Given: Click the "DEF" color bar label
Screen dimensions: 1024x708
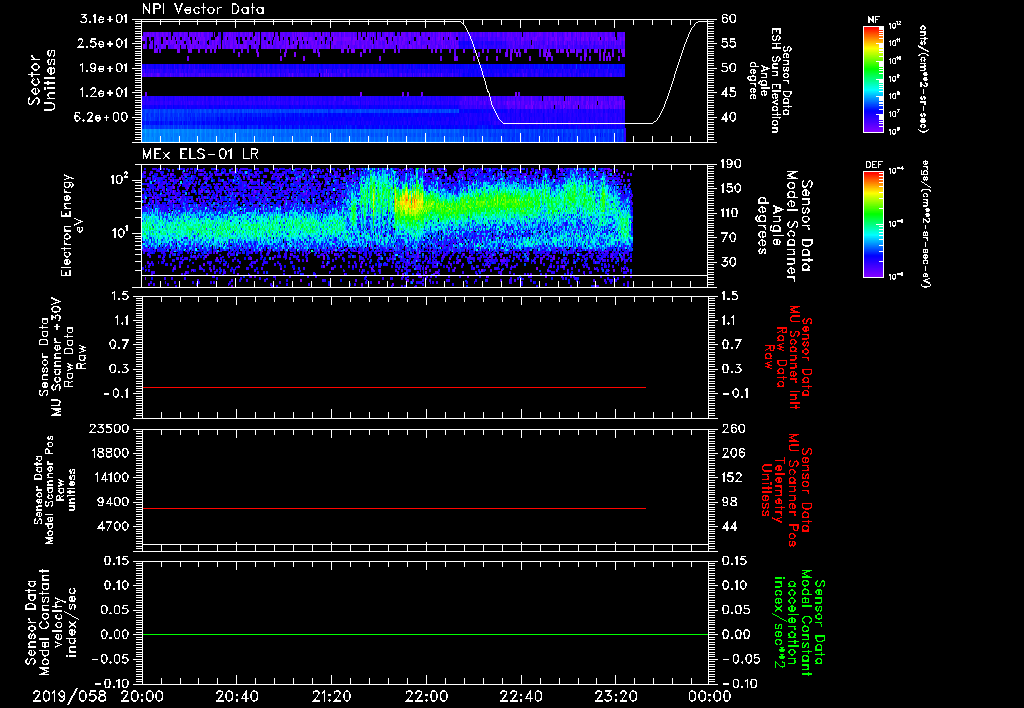Looking at the screenshot, I should (x=874, y=165).
